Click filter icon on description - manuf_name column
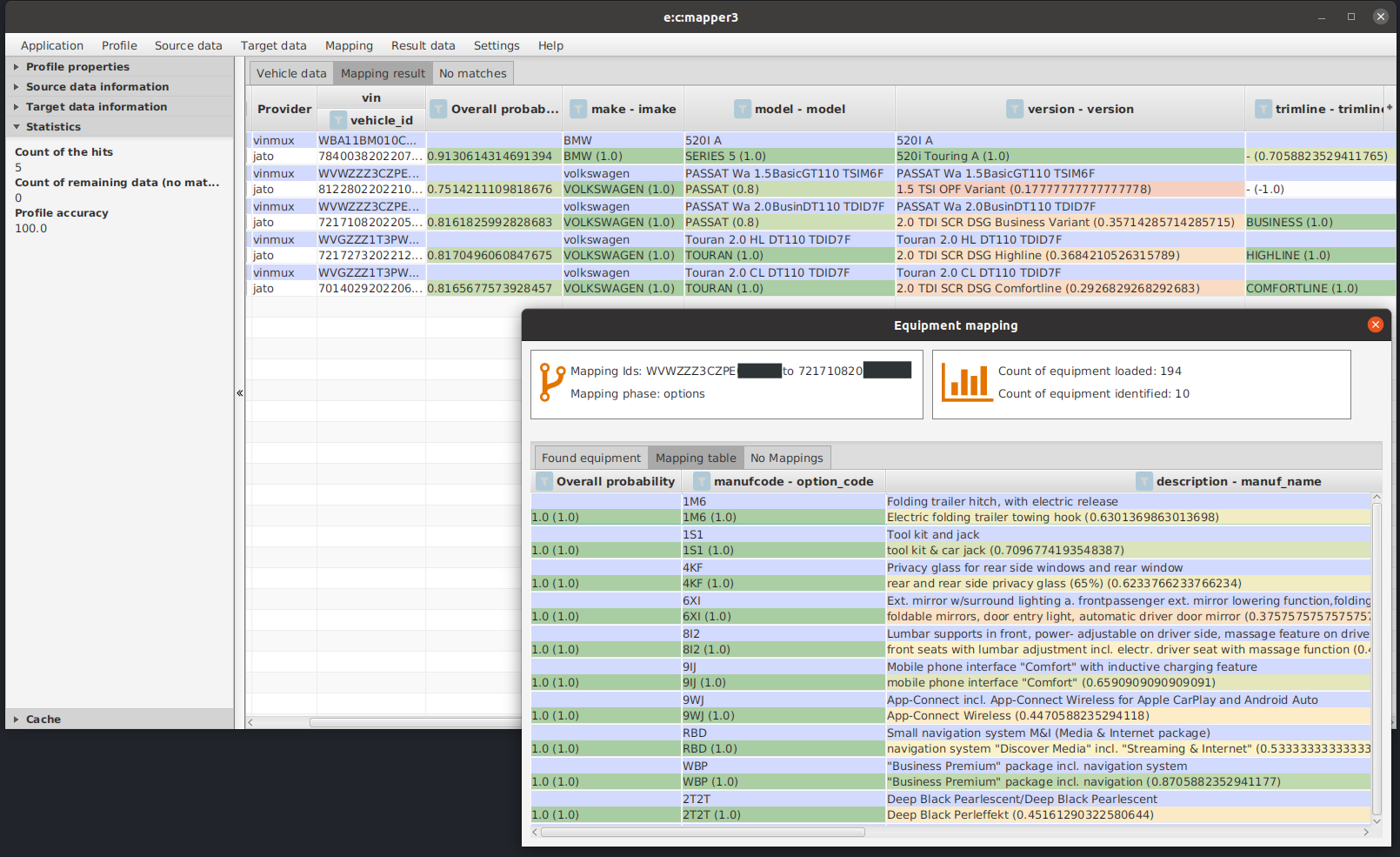This screenshot has height=857, width=1400. (x=1144, y=481)
